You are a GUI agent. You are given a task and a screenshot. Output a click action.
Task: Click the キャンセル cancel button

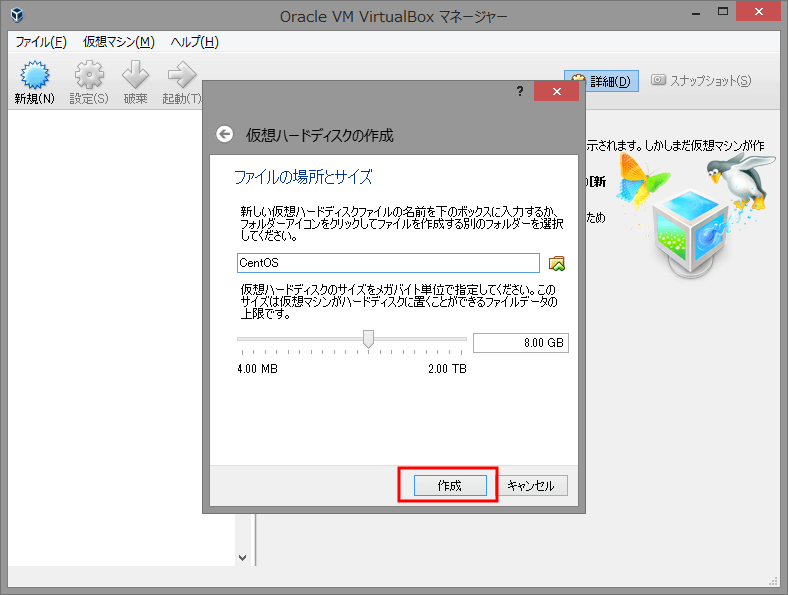pyautogui.click(x=531, y=485)
